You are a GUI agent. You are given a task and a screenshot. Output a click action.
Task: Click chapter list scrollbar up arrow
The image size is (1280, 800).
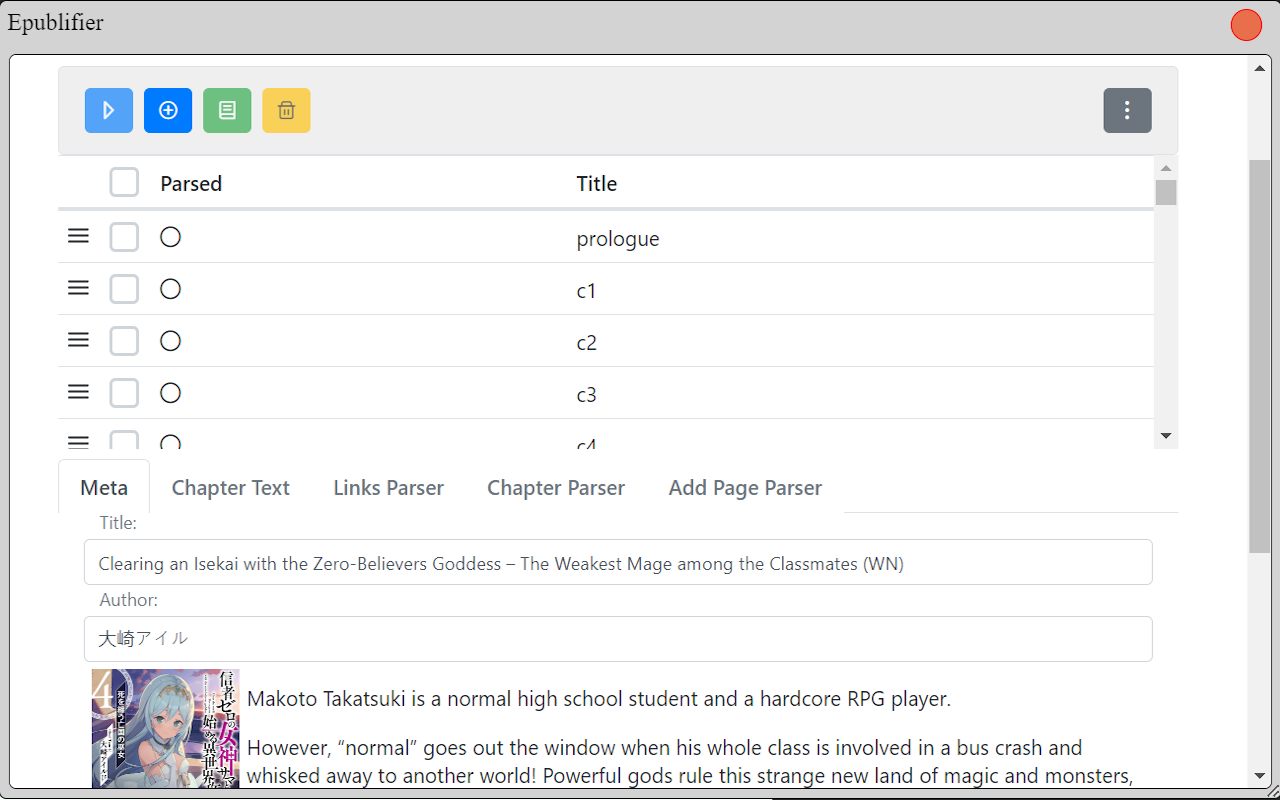1165,167
